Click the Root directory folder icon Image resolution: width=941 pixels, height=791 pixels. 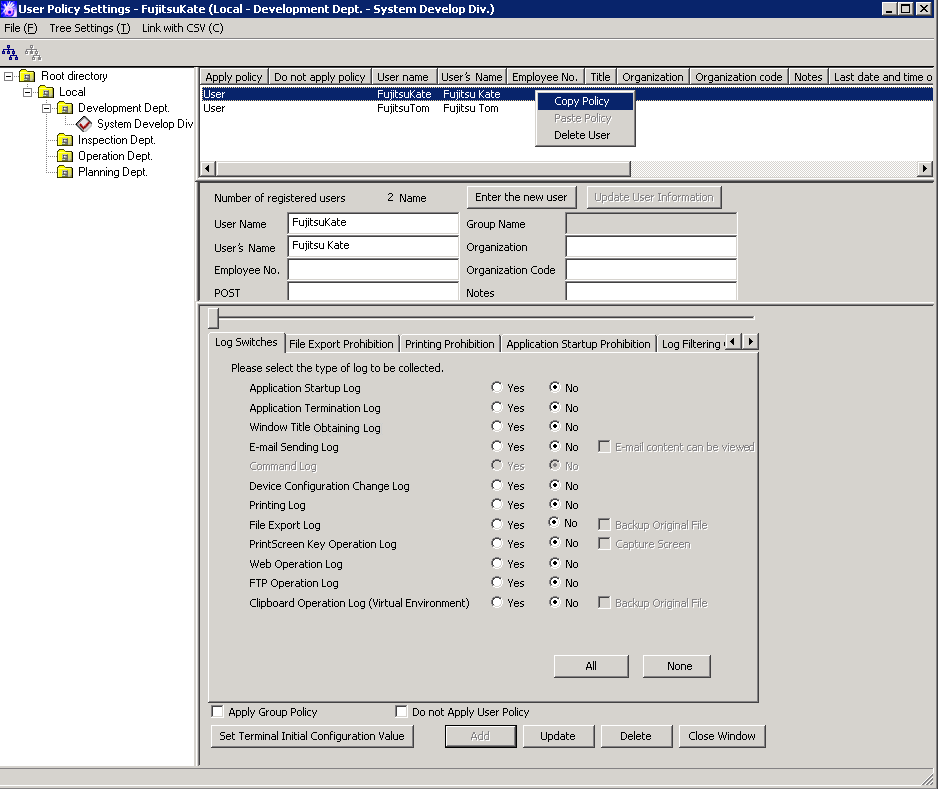coord(28,76)
